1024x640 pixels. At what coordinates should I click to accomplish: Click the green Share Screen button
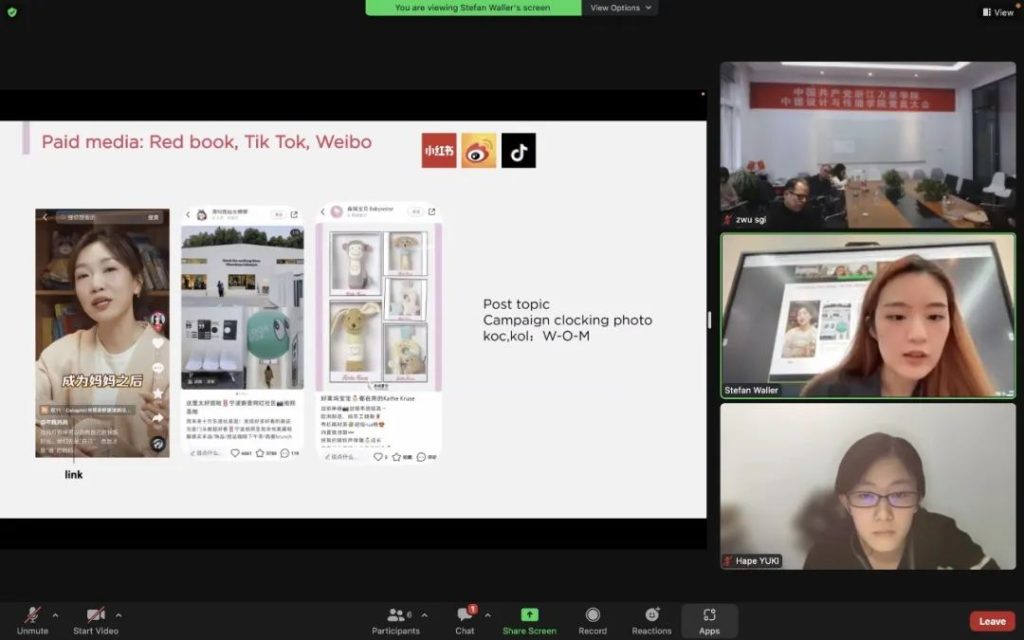(x=529, y=620)
